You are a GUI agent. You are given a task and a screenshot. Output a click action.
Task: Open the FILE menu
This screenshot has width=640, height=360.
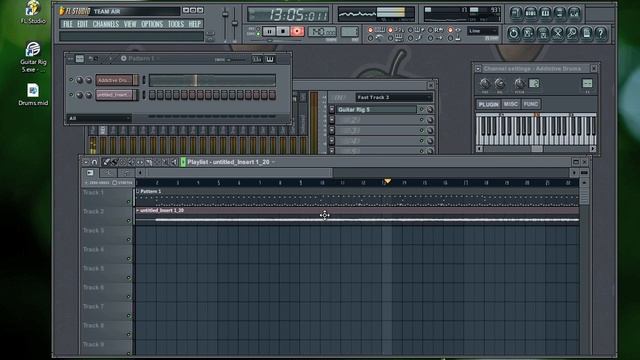68,24
